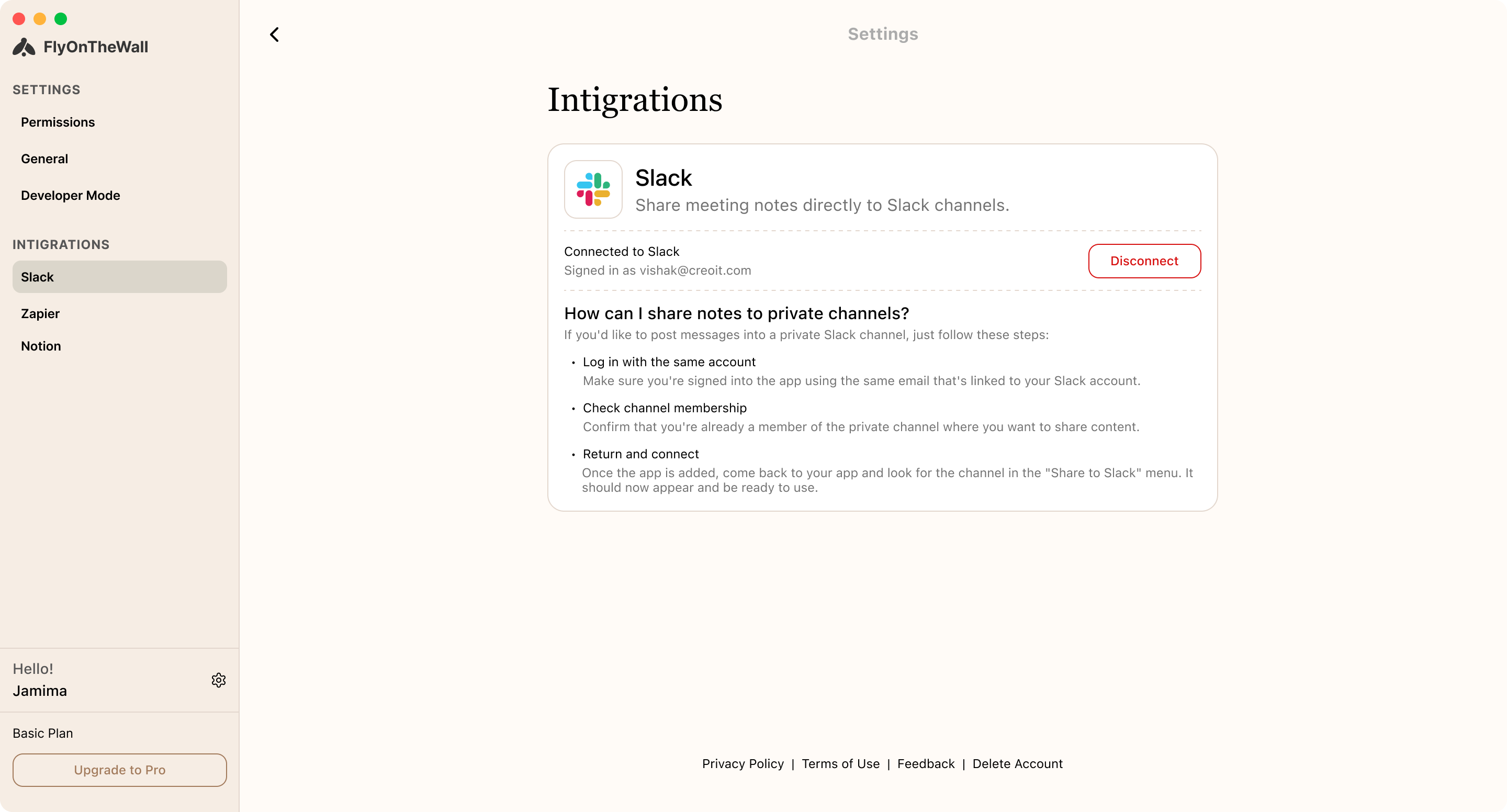
Task: Close the window with the red button
Action: [x=19, y=19]
